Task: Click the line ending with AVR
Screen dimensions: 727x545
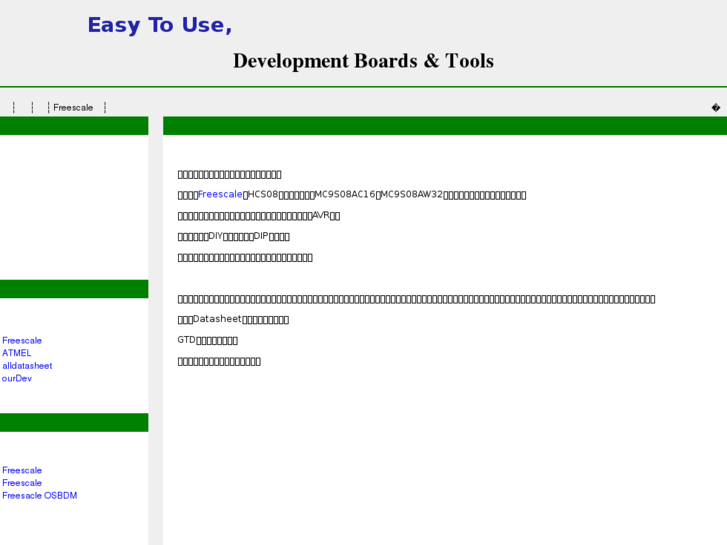Action: click(x=259, y=215)
